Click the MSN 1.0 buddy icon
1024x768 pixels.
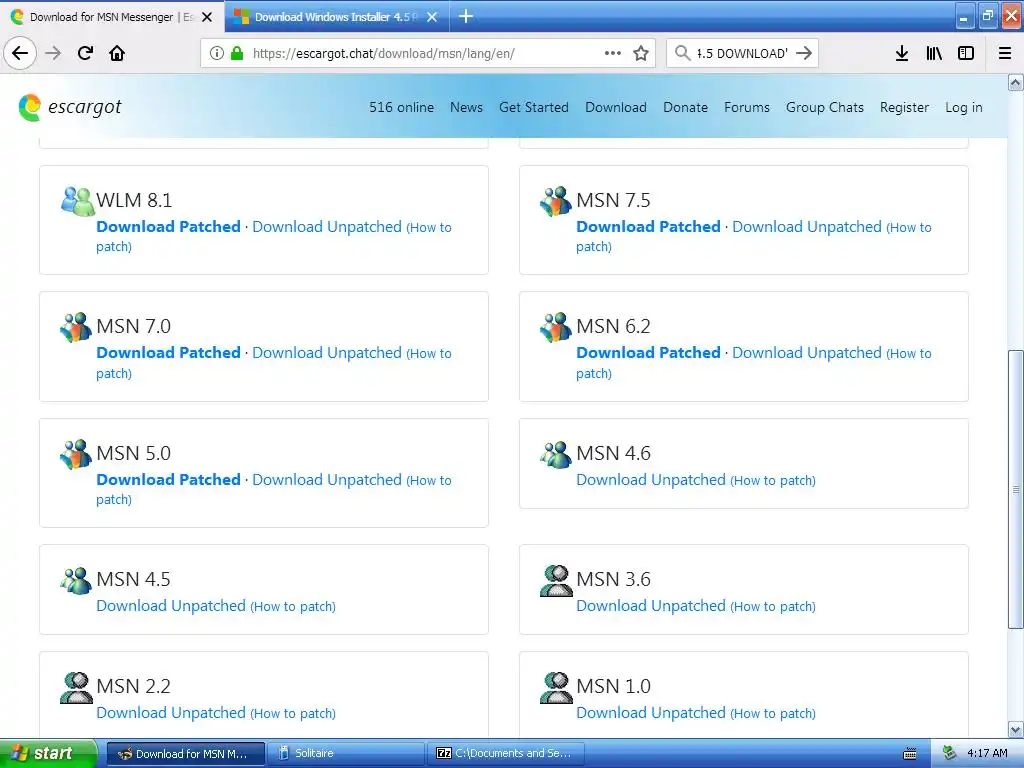(556, 688)
